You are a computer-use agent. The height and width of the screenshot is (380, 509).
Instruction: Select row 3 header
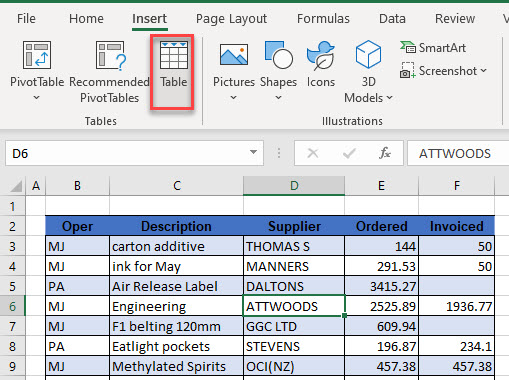pos(12,246)
